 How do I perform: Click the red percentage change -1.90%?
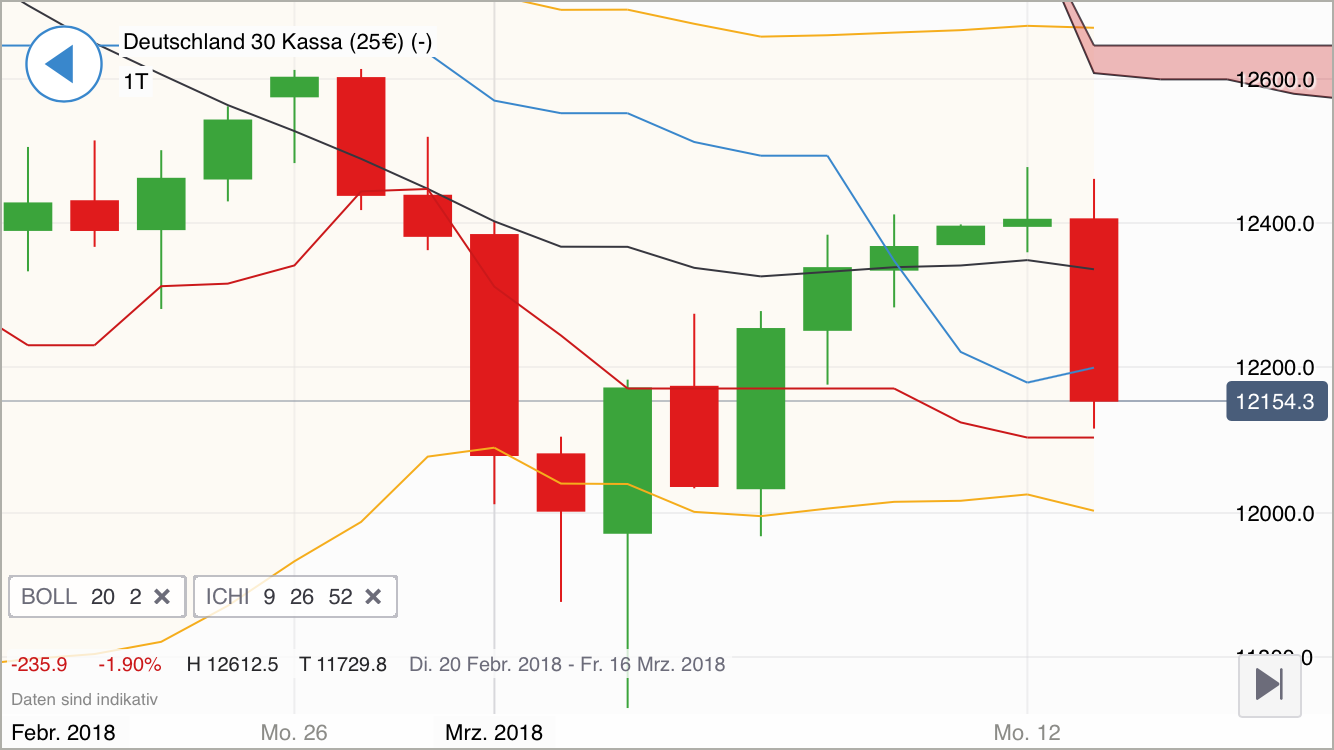click(x=129, y=663)
